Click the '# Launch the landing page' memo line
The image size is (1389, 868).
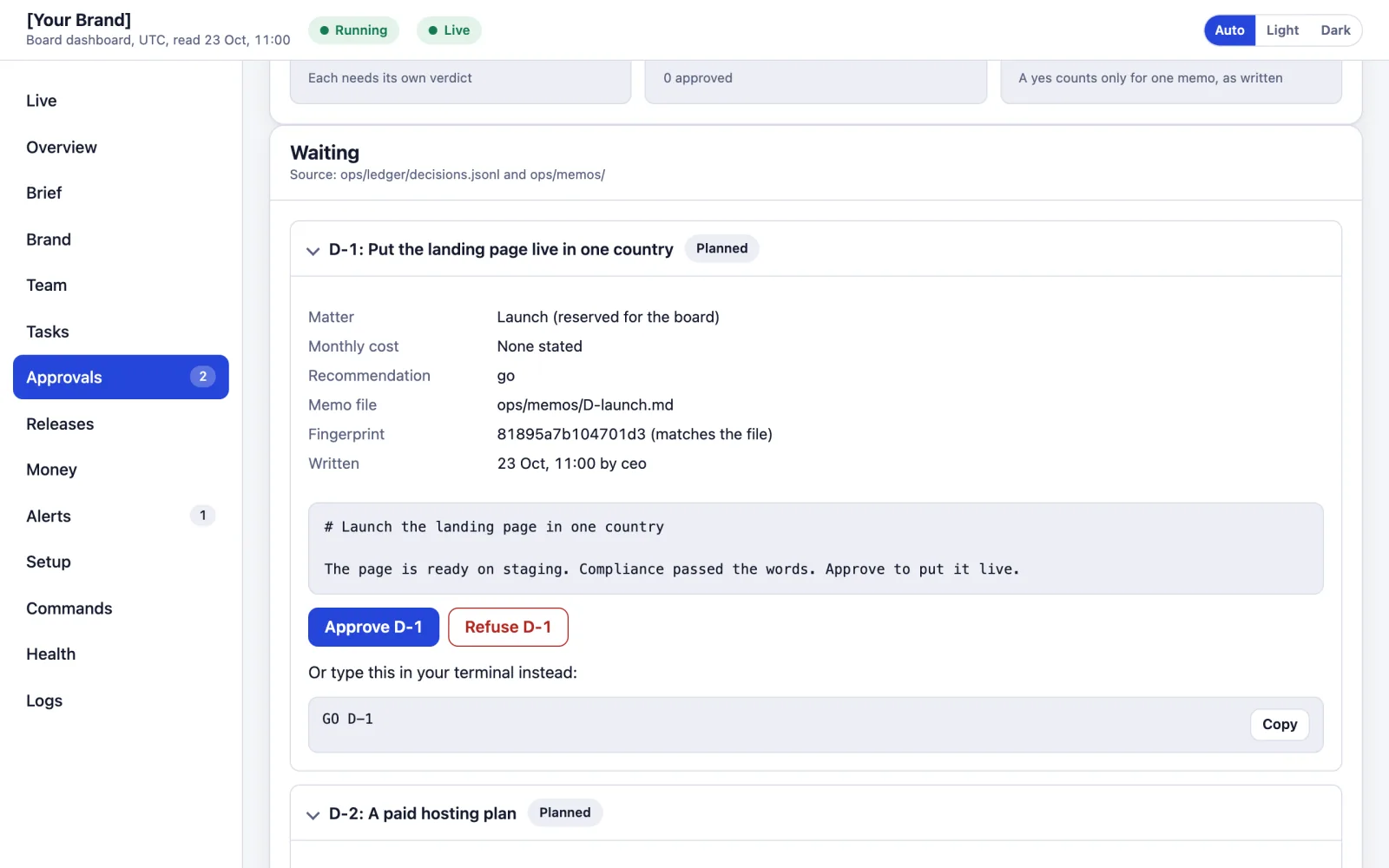[494, 527]
